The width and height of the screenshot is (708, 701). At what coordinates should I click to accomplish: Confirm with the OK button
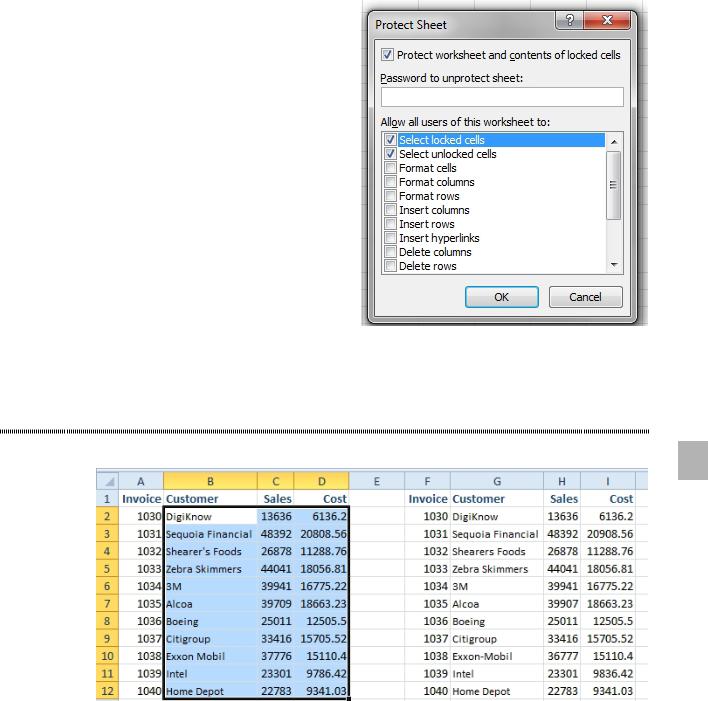(x=502, y=297)
